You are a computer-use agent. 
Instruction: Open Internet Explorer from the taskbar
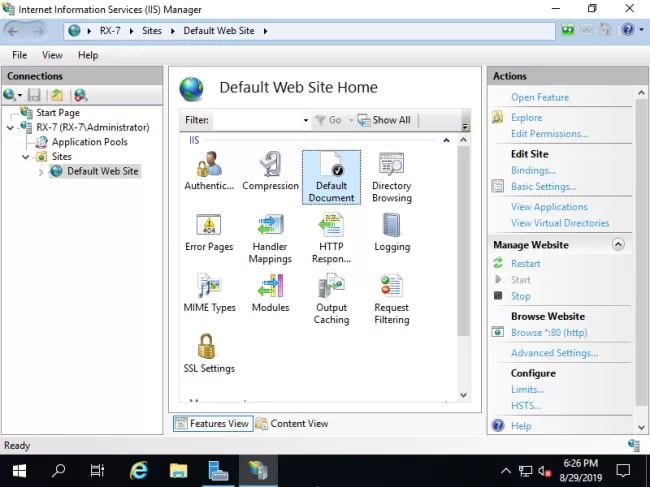click(138, 471)
